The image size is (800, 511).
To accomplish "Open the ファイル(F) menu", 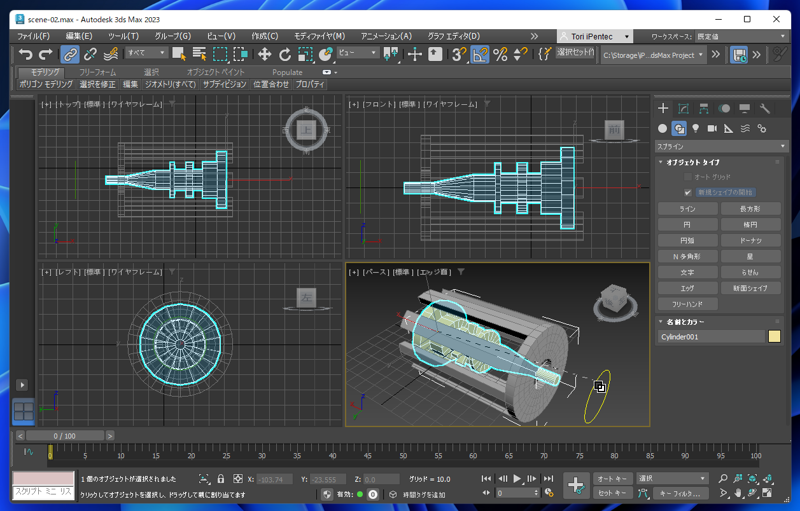I will pos(34,36).
